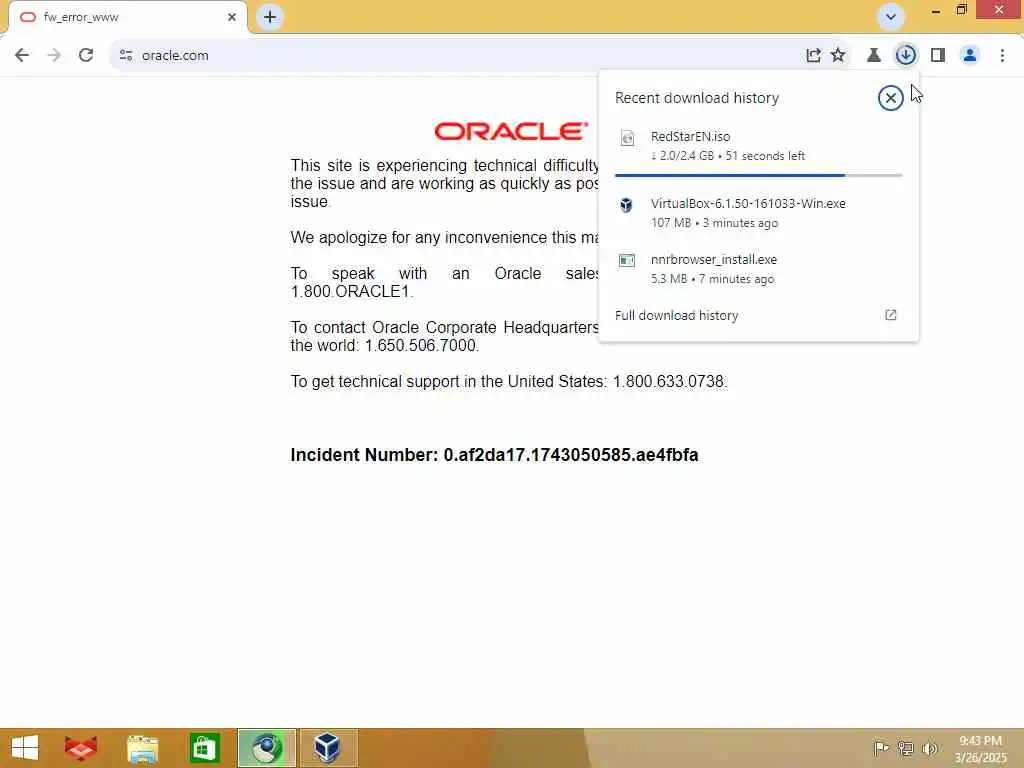Restore down the browser window
The height and width of the screenshot is (768, 1024).
pos(961,10)
